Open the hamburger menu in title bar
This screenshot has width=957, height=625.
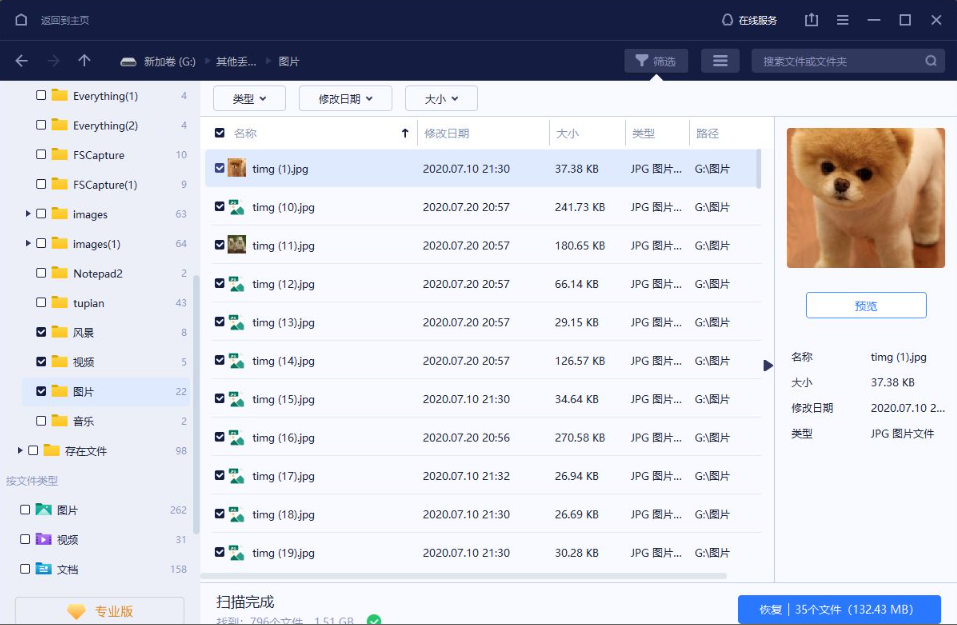pos(843,20)
